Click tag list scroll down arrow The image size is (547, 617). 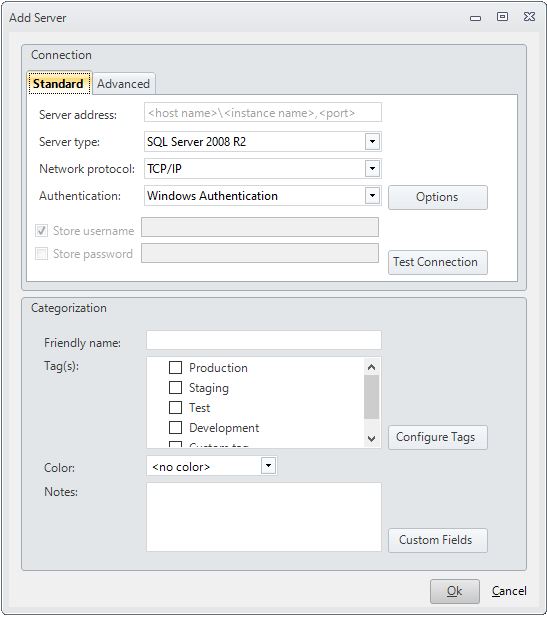[x=371, y=438]
